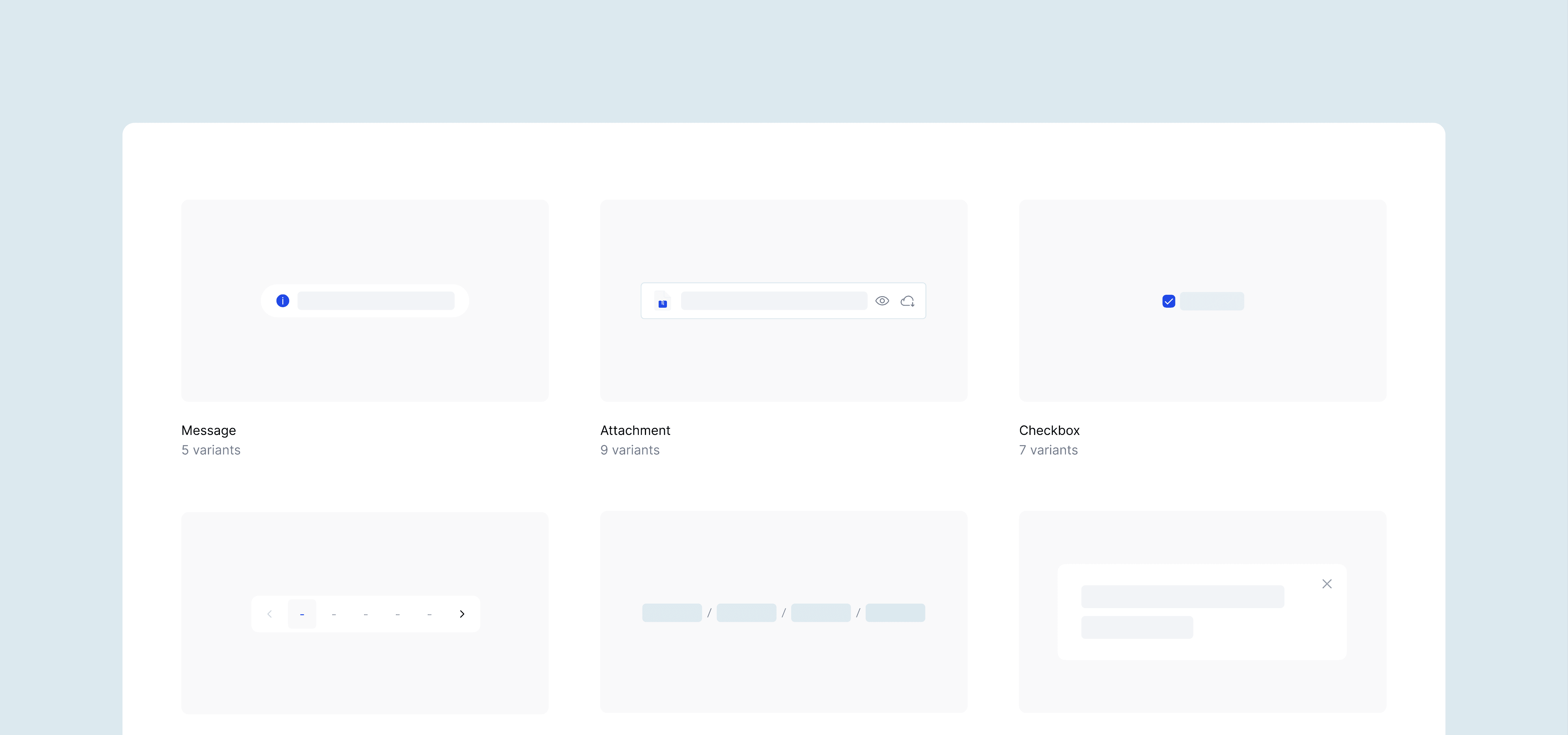Image resolution: width=1568 pixels, height=735 pixels.
Task: Click the pagination previous arrow
Action: pyautogui.click(x=270, y=614)
